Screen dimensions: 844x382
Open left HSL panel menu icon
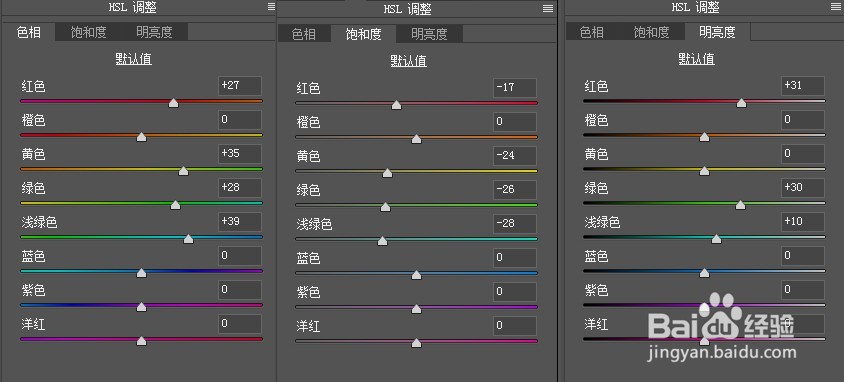[271, 7]
